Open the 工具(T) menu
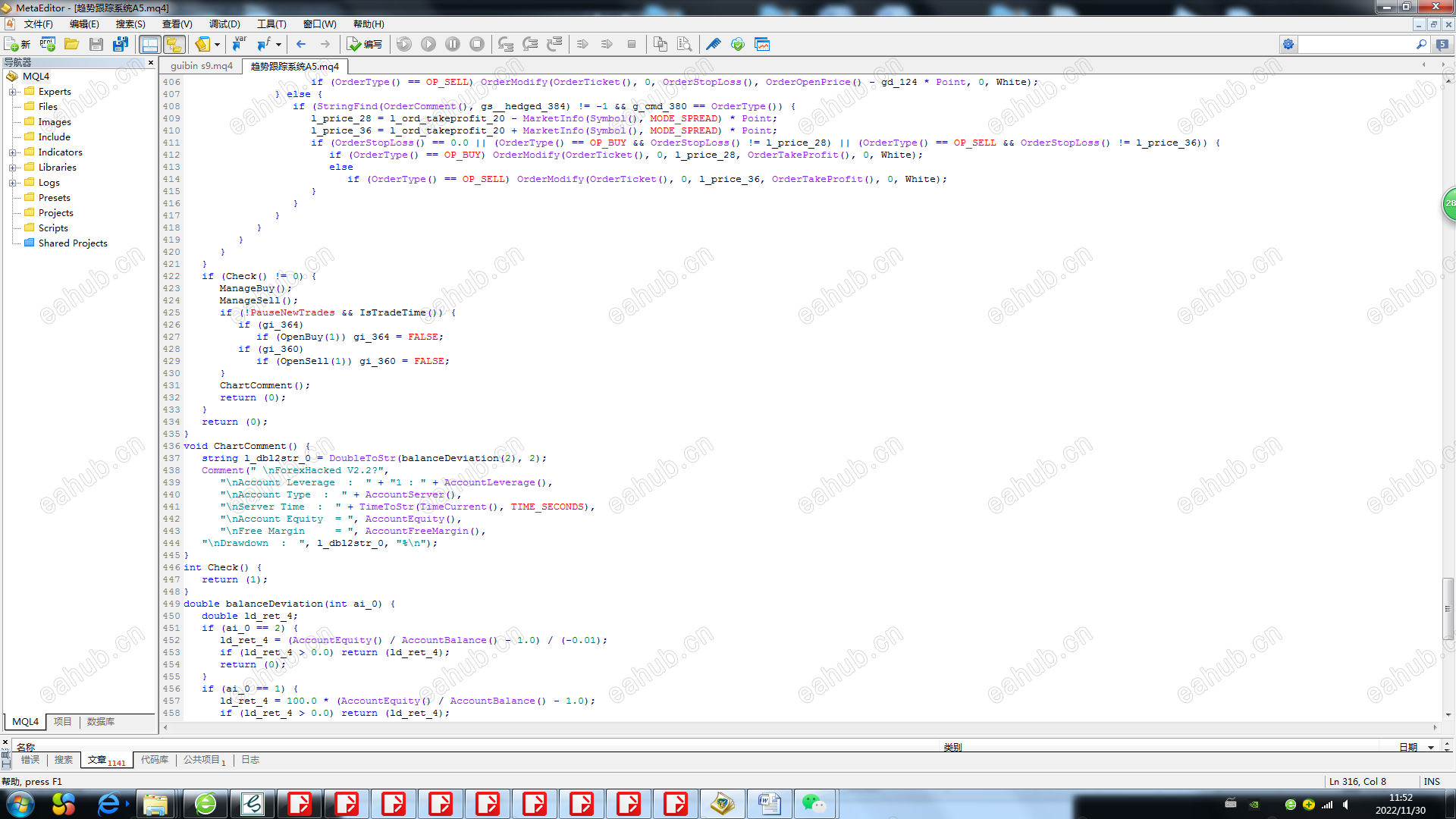This screenshot has height=819, width=1456. pyautogui.click(x=271, y=24)
